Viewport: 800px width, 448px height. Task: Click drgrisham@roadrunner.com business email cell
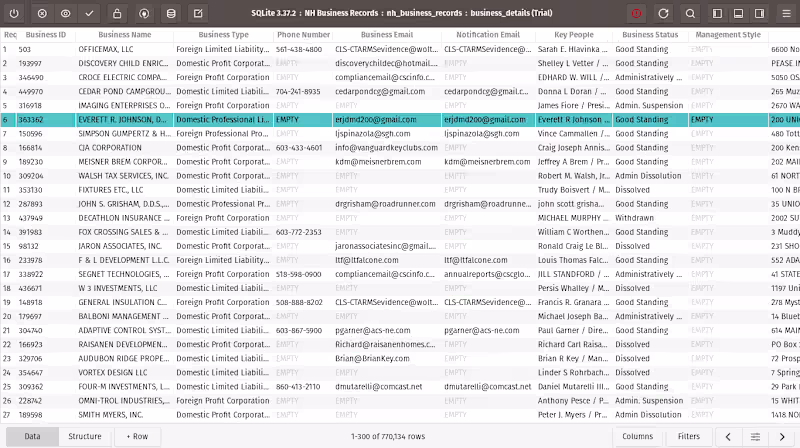click(387, 204)
